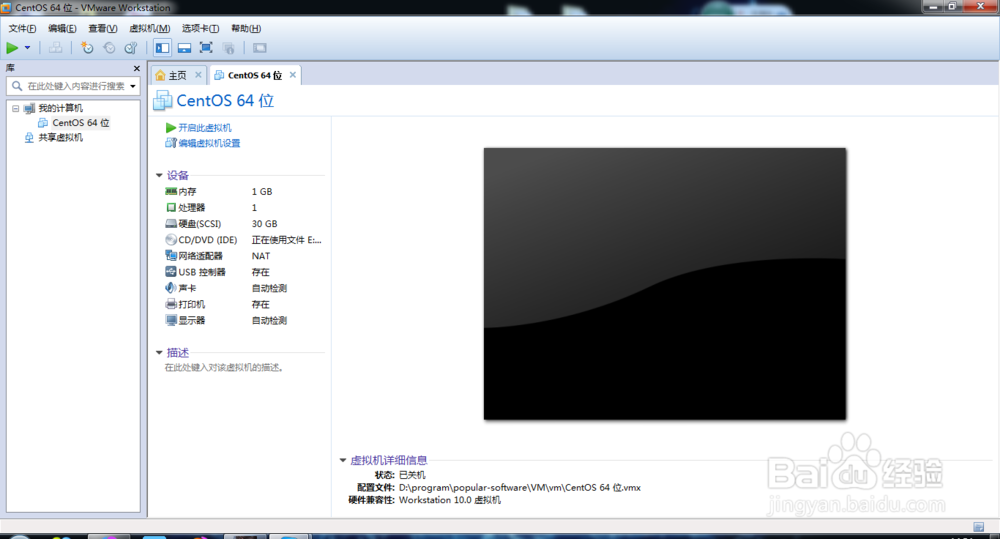Click the black VM screen preview
Screen dimensions: 1000x539
tap(665, 284)
